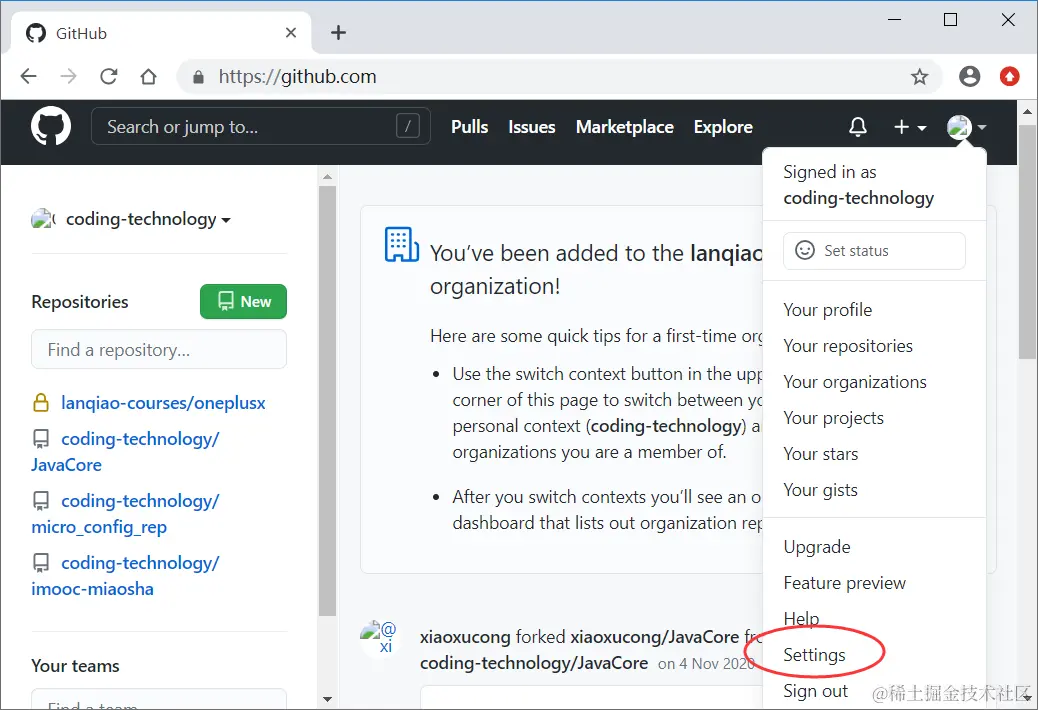View site security lock info
This screenshot has width=1038, height=710.
198,77
